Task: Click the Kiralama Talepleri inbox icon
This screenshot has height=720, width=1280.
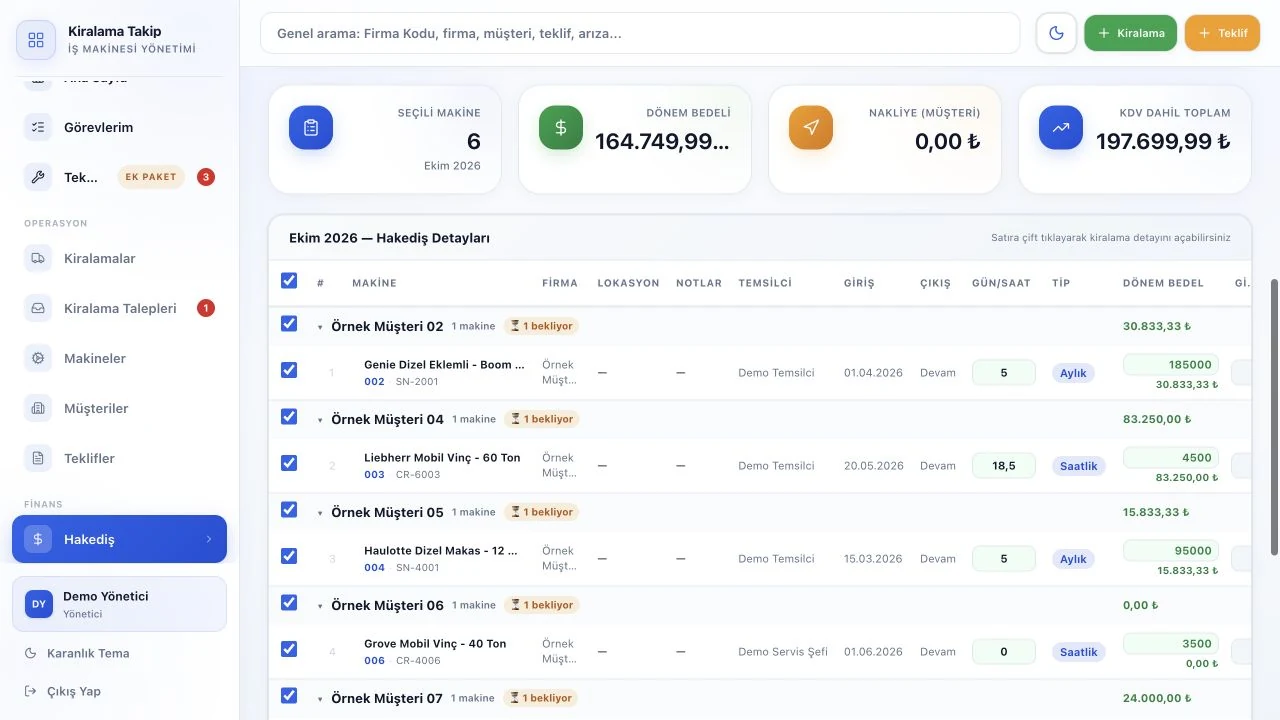Action: click(38, 308)
